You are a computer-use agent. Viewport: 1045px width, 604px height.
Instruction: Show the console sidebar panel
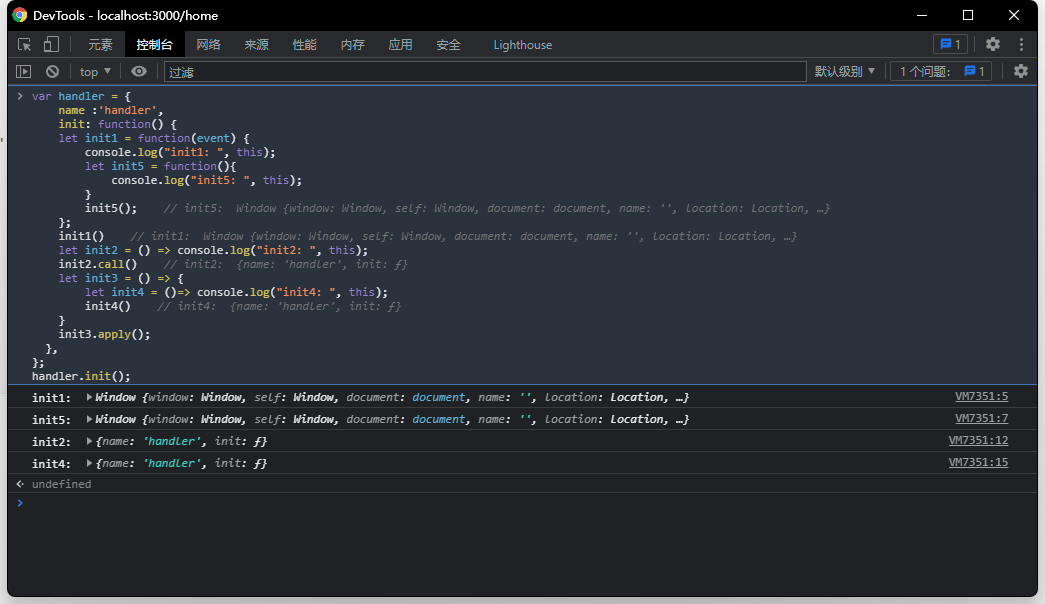24,72
